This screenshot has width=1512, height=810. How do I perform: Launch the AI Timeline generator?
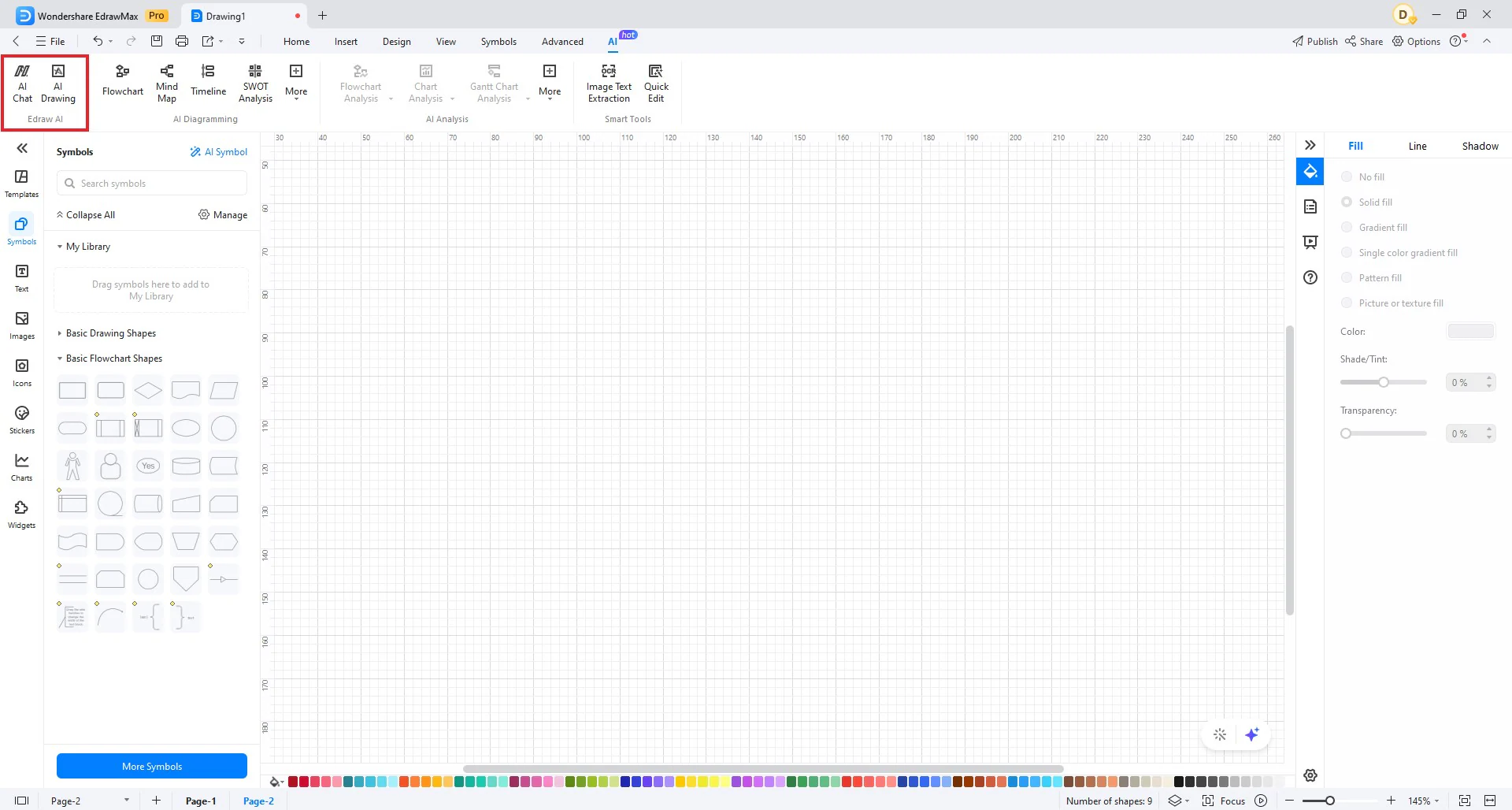pyautogui.click(x=208, y=82)
